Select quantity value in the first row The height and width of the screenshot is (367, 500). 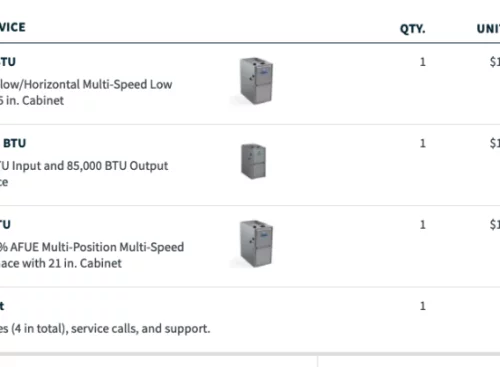coord(423,62)
